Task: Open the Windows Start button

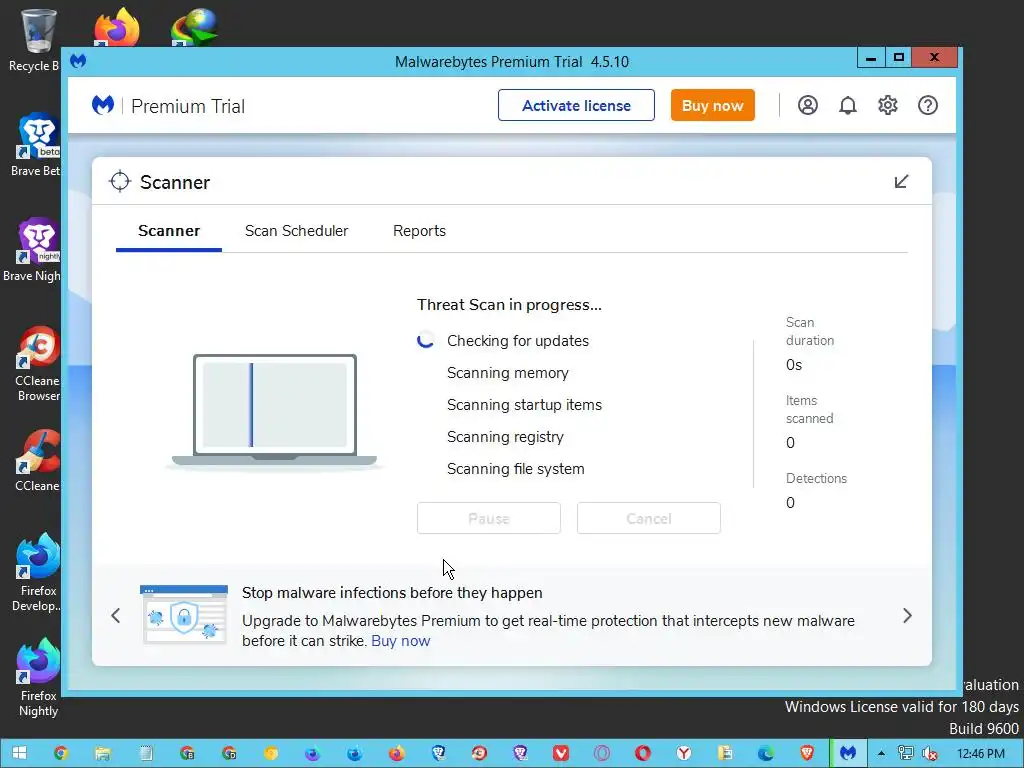Action: pos(19,753)
